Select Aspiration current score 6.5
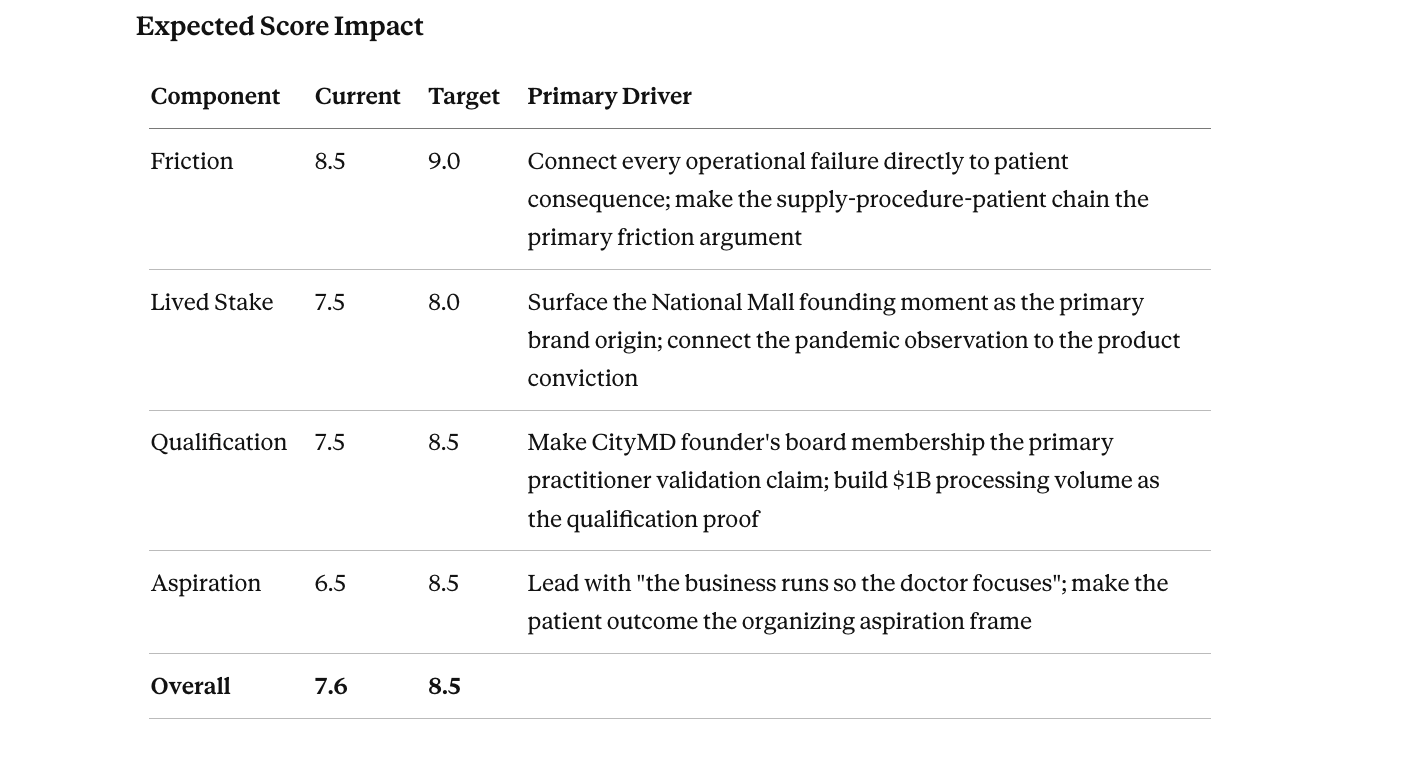1410x766 pixels. pyautogui.click(x=330, y=583)
